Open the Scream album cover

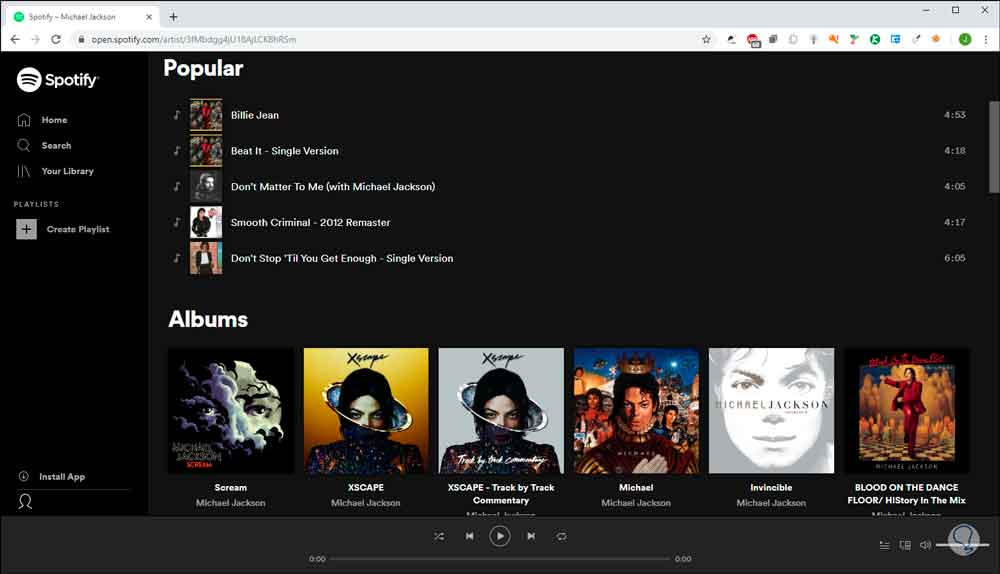point(231,411)
